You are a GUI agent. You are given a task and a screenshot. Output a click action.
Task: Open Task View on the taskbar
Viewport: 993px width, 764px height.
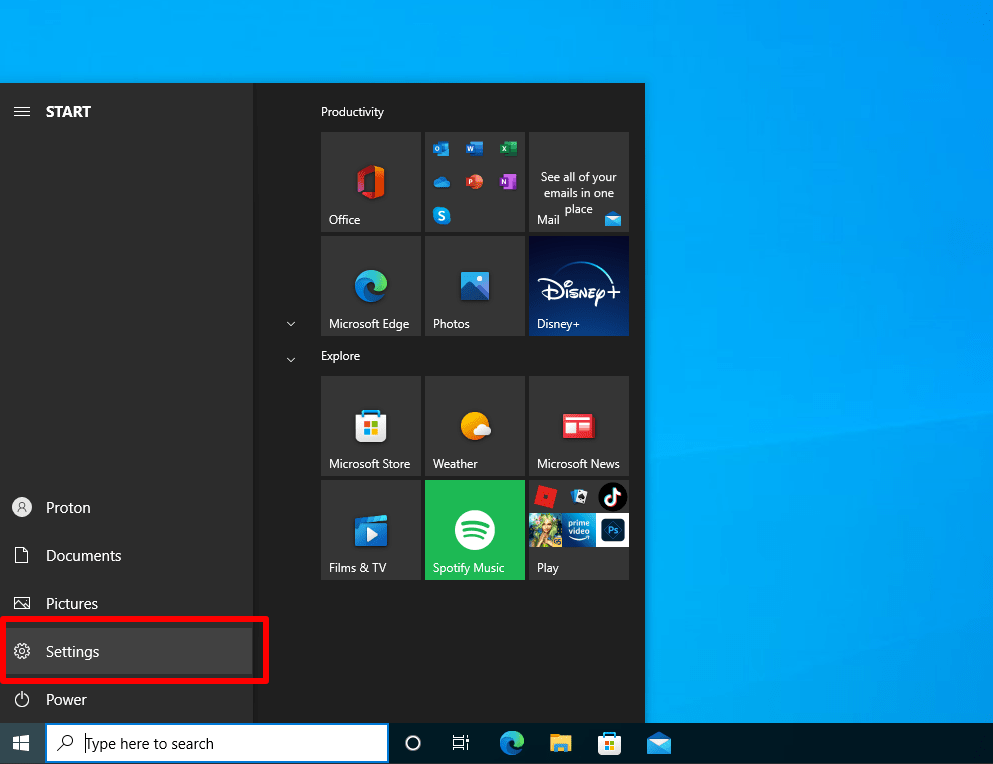click(460, 743)
